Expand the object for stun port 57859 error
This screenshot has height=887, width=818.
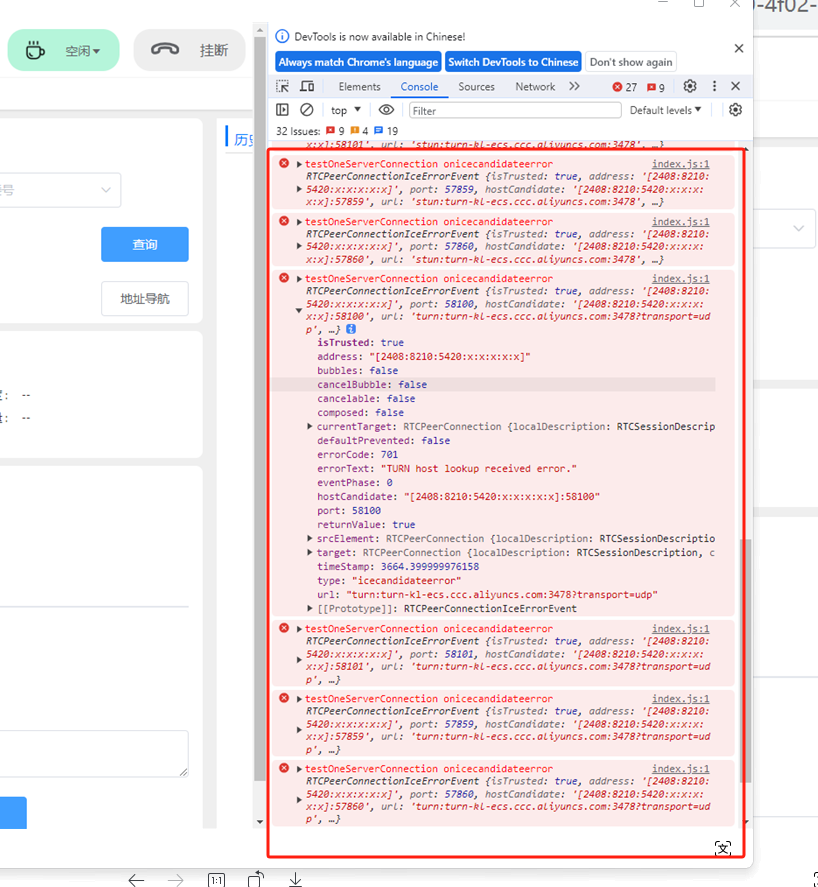click(299, 189)
